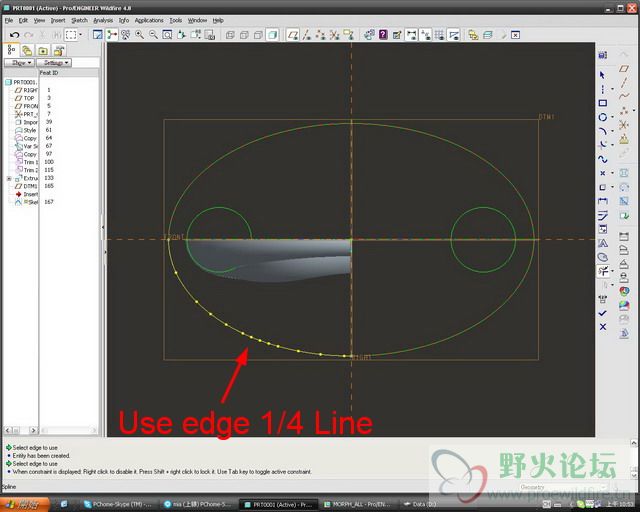Screen dimensions: 640x512
Task: Select the Trim entities tool
Action: (602, 271)
